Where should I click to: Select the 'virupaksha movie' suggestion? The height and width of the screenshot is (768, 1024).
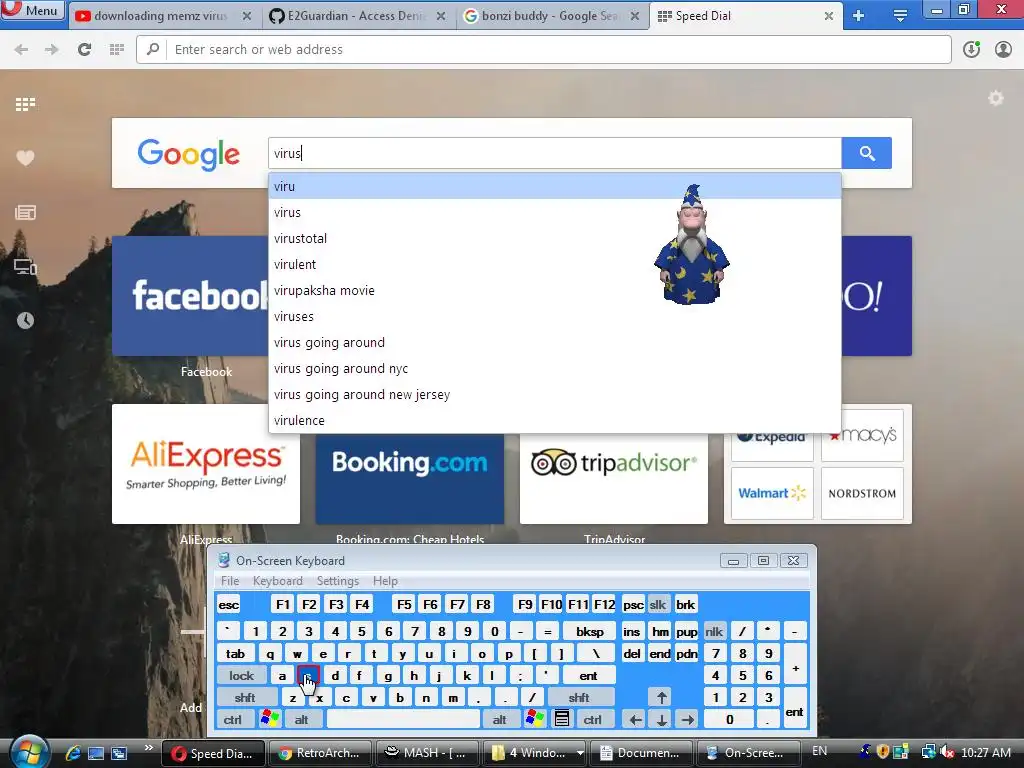click(554, 291)
